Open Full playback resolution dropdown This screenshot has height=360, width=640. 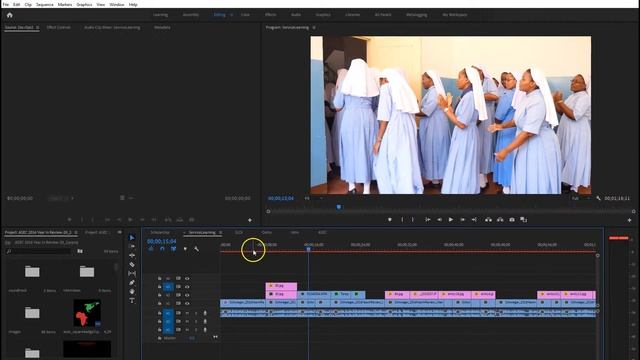[581, 198]
